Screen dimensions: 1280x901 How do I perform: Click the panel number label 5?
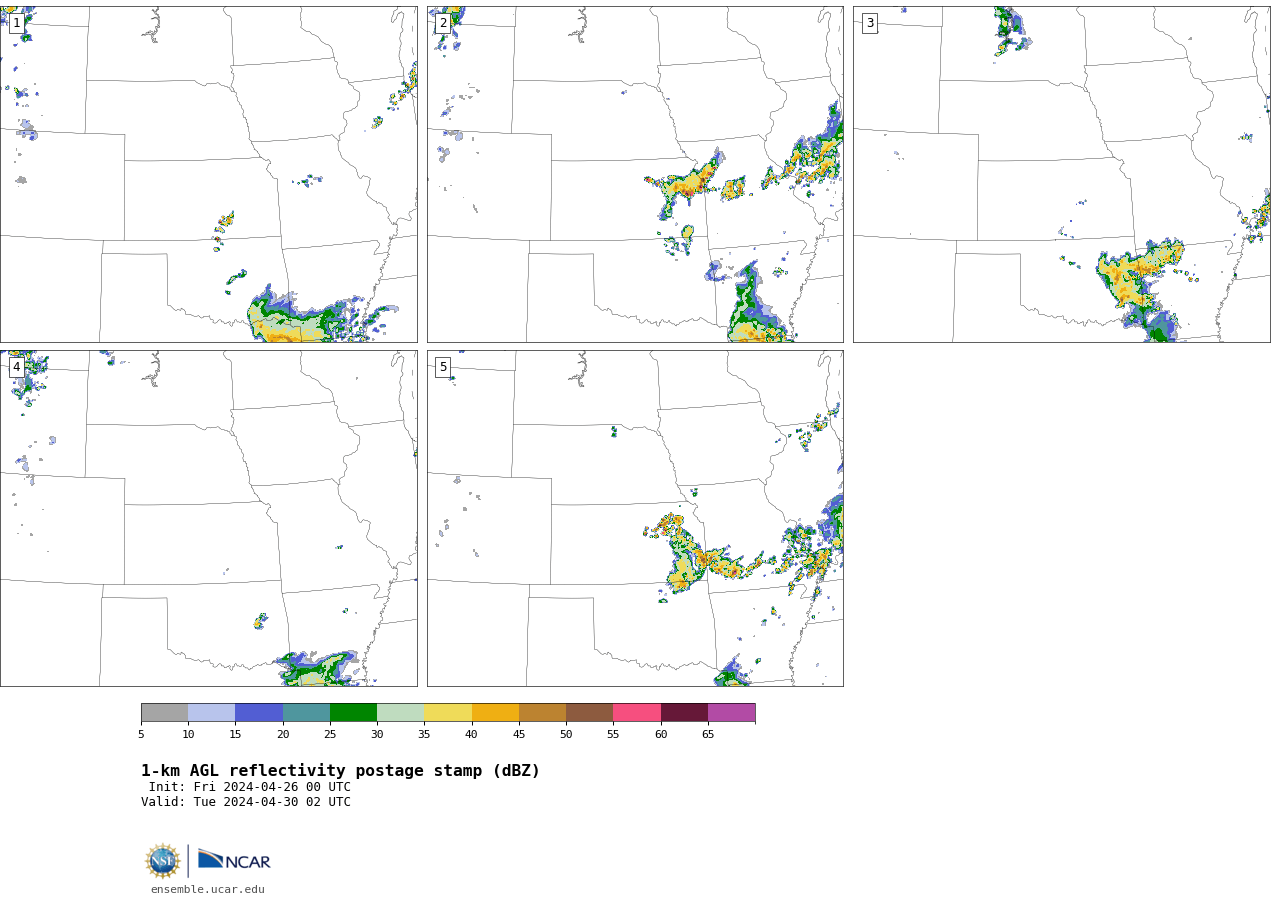(x=443, y=367)
